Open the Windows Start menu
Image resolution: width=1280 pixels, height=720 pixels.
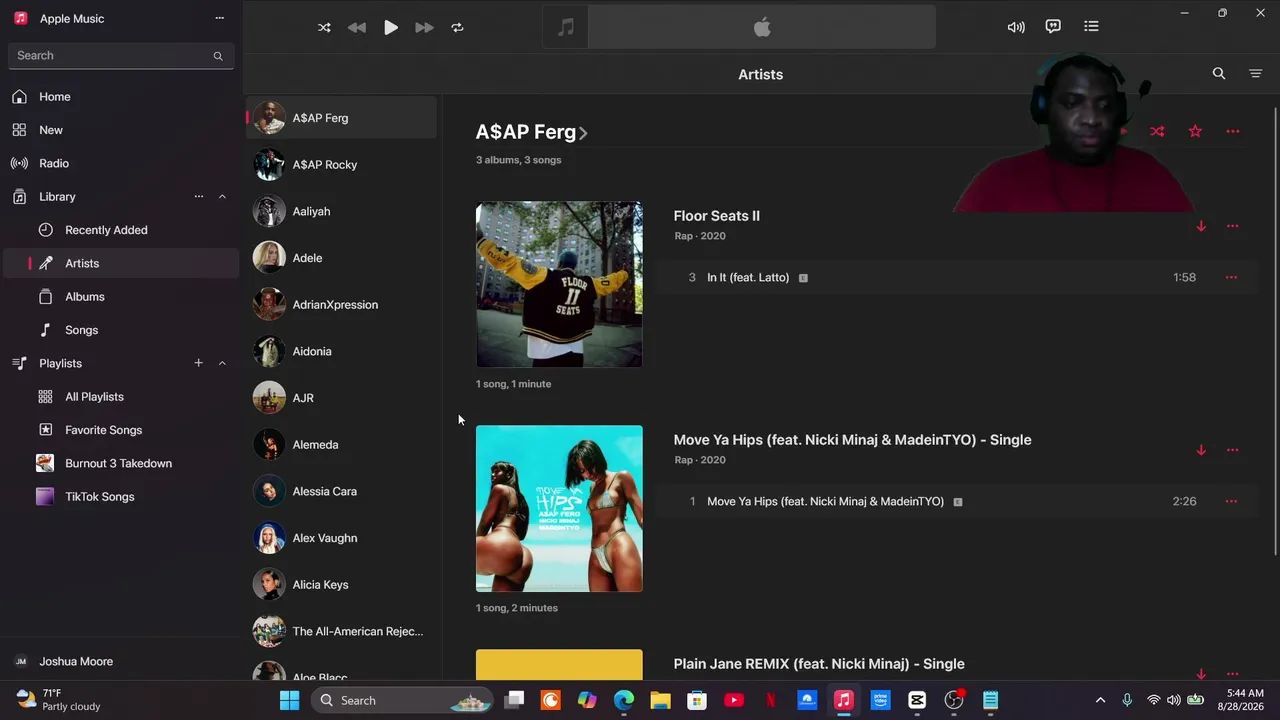(289, 700)
